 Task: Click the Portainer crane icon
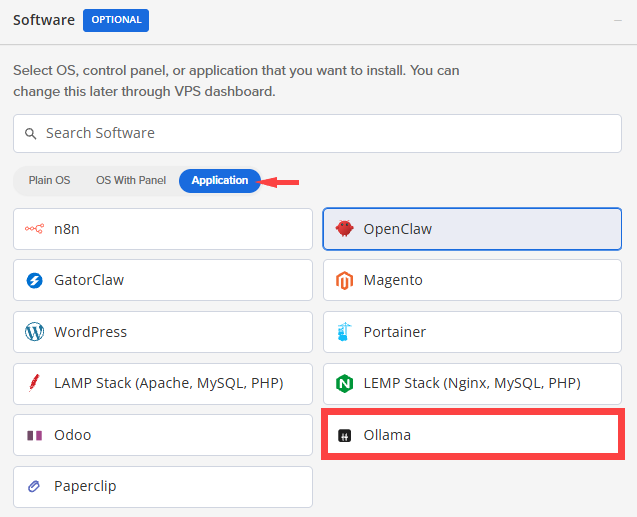pos(345,331)
